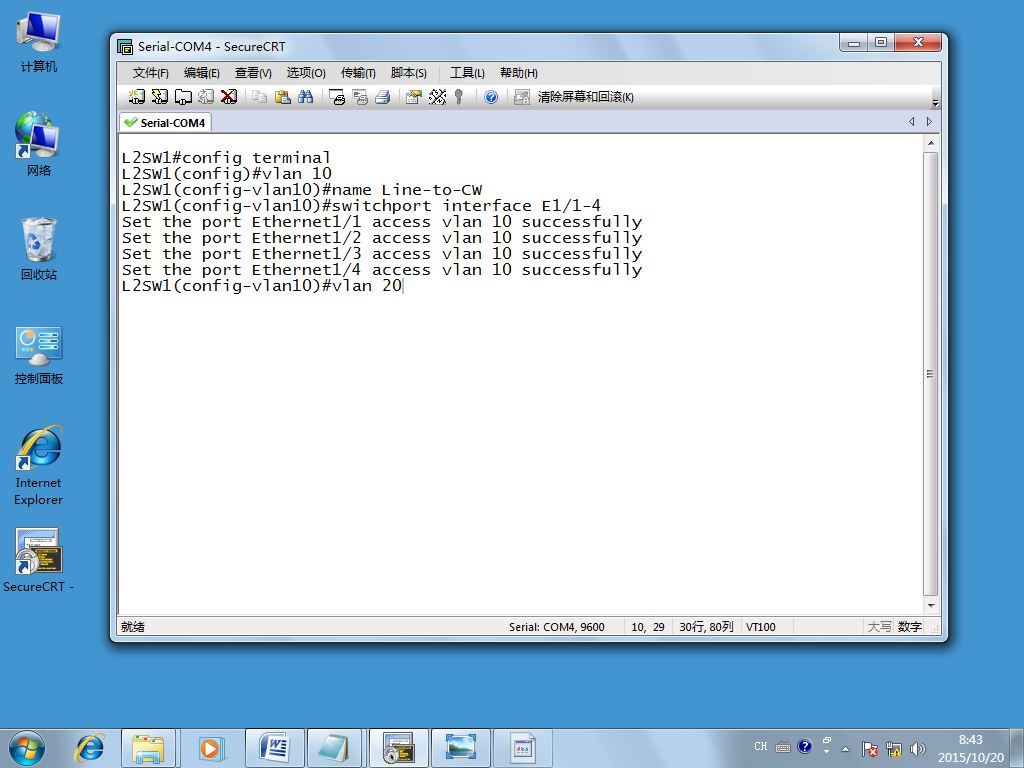Open the 传输(T) menu
The height and width of the screenshot is (768, 1024).
[x=358, y=72]
